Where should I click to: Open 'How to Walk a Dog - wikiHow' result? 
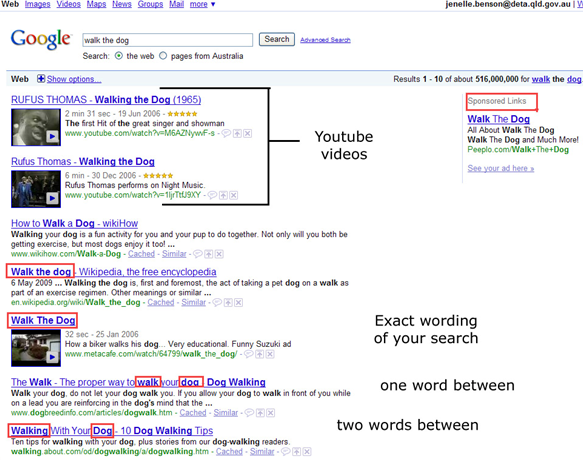click(x=74, y=223)
